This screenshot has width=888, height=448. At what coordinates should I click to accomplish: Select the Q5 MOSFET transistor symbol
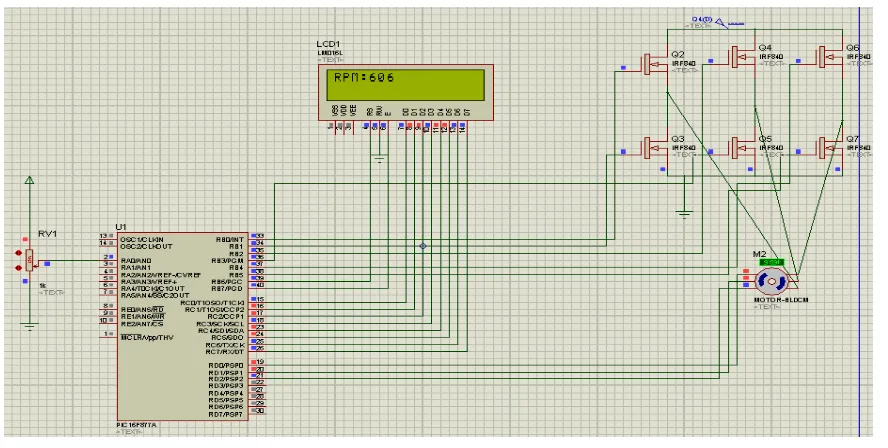coord(742,147)
